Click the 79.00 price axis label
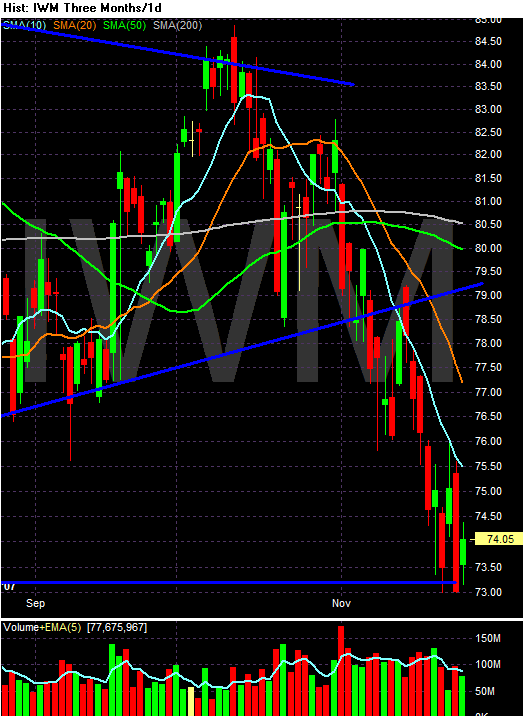 (488, 295)
